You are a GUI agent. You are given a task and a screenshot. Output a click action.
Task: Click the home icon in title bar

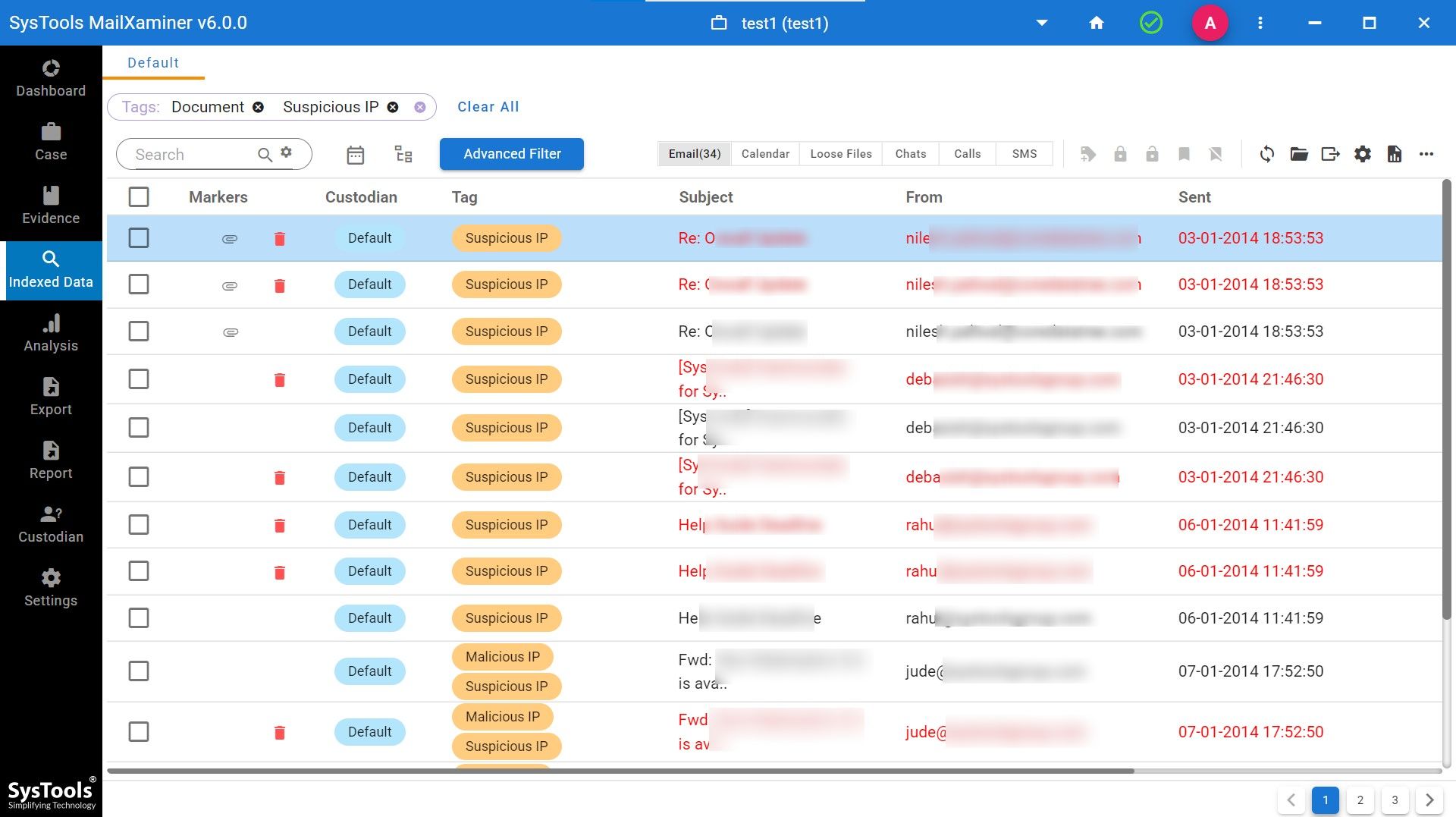[x=1097, y=23]
